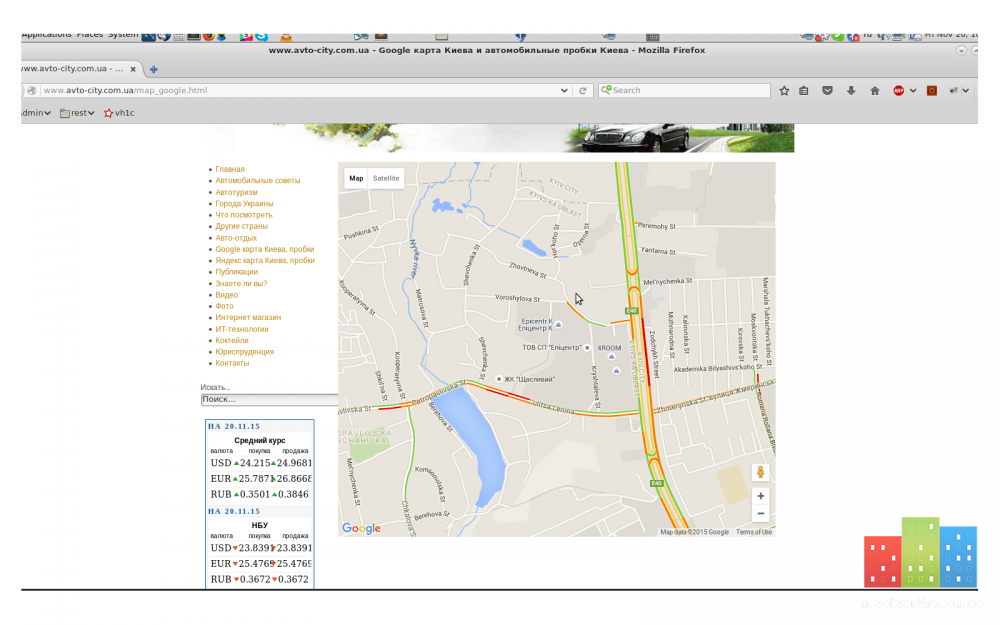
Task: Open the Автотуризм menu link
Action: tap(236, 192)
